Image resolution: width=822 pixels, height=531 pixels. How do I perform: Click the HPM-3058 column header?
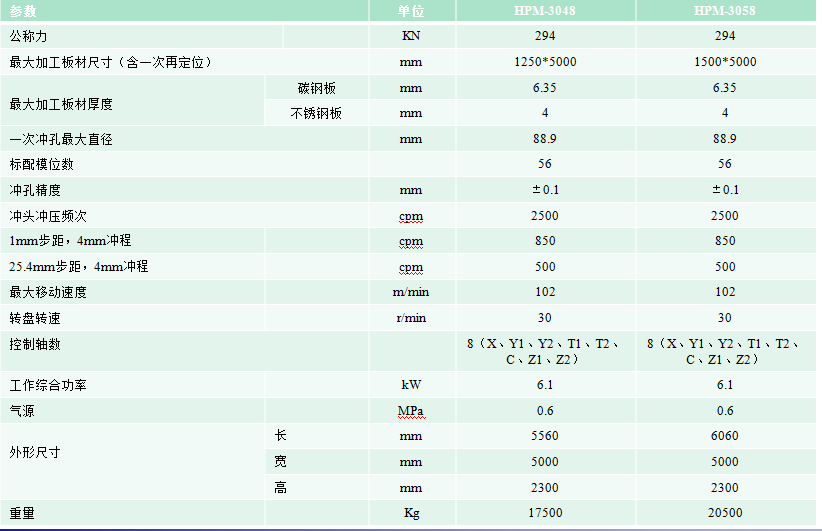coord(724,11)
